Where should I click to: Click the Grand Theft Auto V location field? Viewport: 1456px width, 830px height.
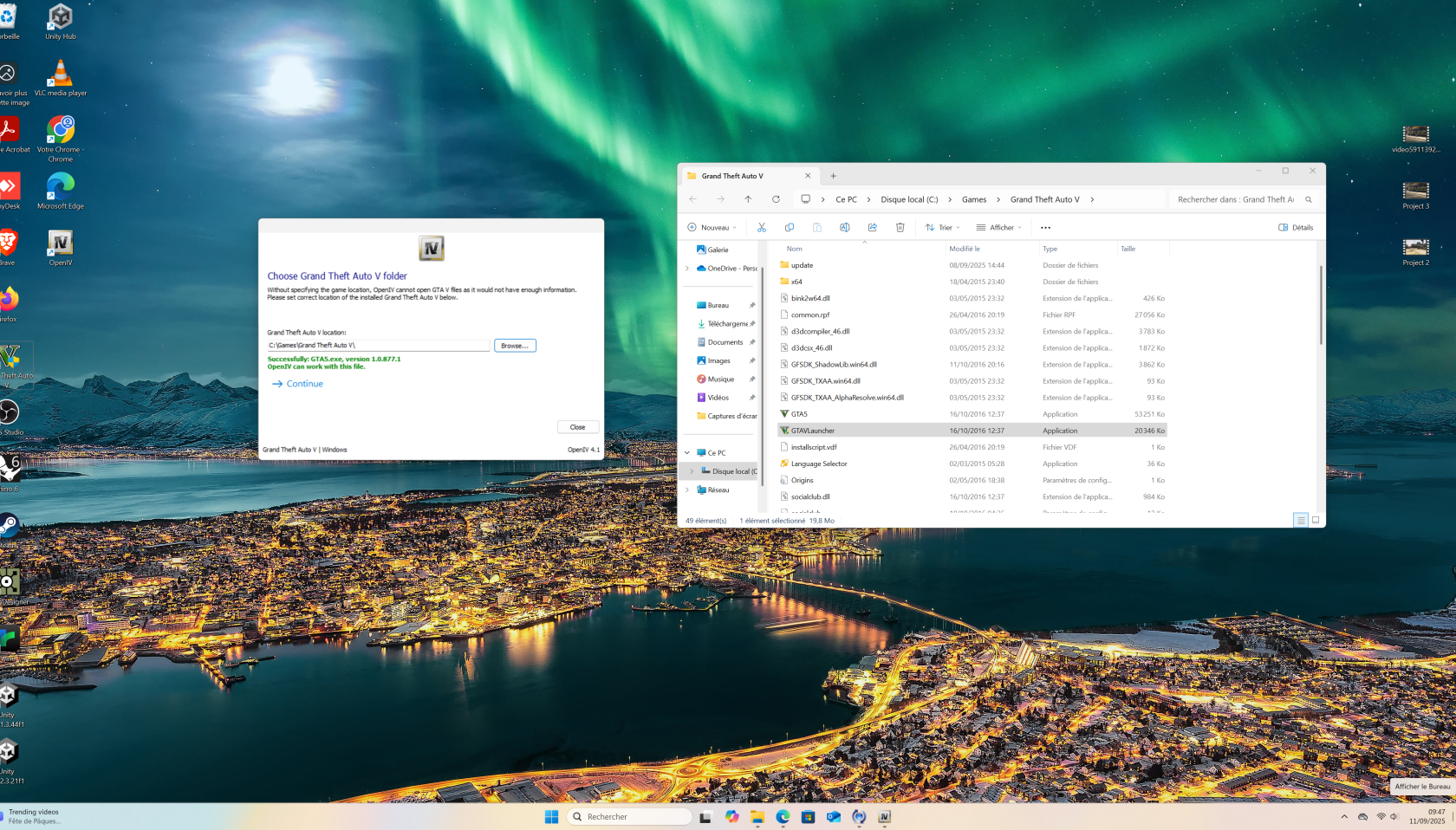tap(378, 346)
